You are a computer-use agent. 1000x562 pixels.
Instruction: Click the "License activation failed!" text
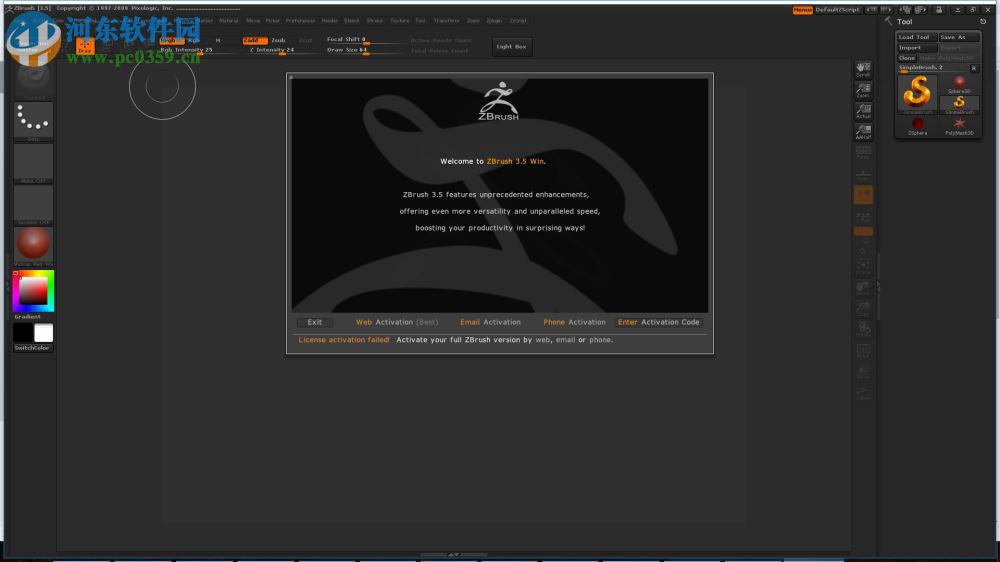click(344, 340)
